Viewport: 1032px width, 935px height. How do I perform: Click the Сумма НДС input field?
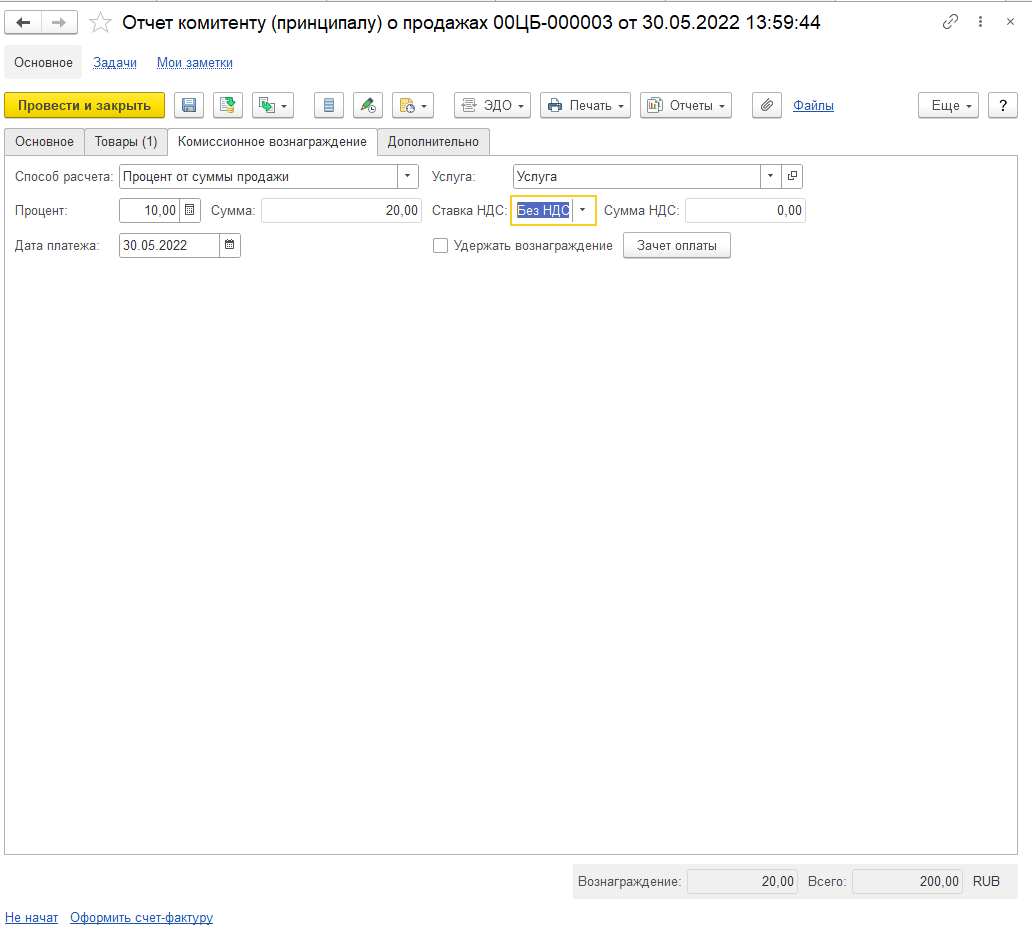[745, 211]
